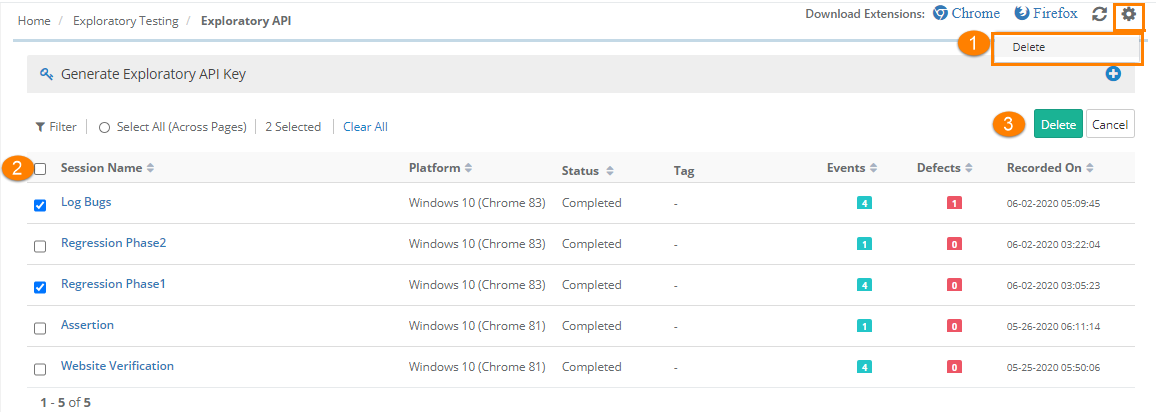
Task: Click the refresh icon
Action: (x=1099, y=14)
